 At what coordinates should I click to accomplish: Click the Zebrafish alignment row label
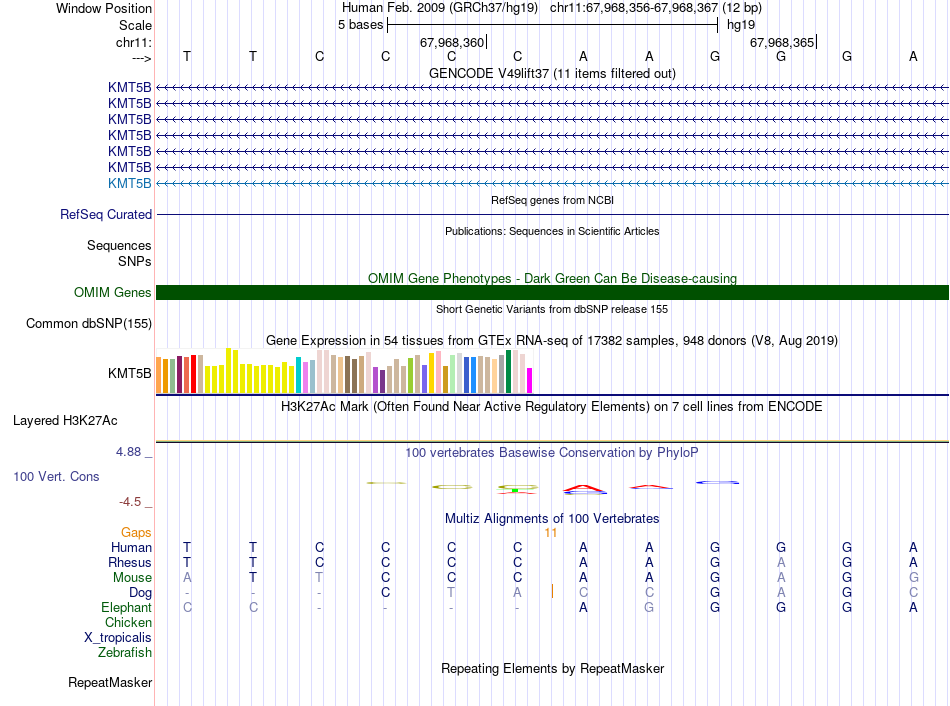tap(125, 653)
